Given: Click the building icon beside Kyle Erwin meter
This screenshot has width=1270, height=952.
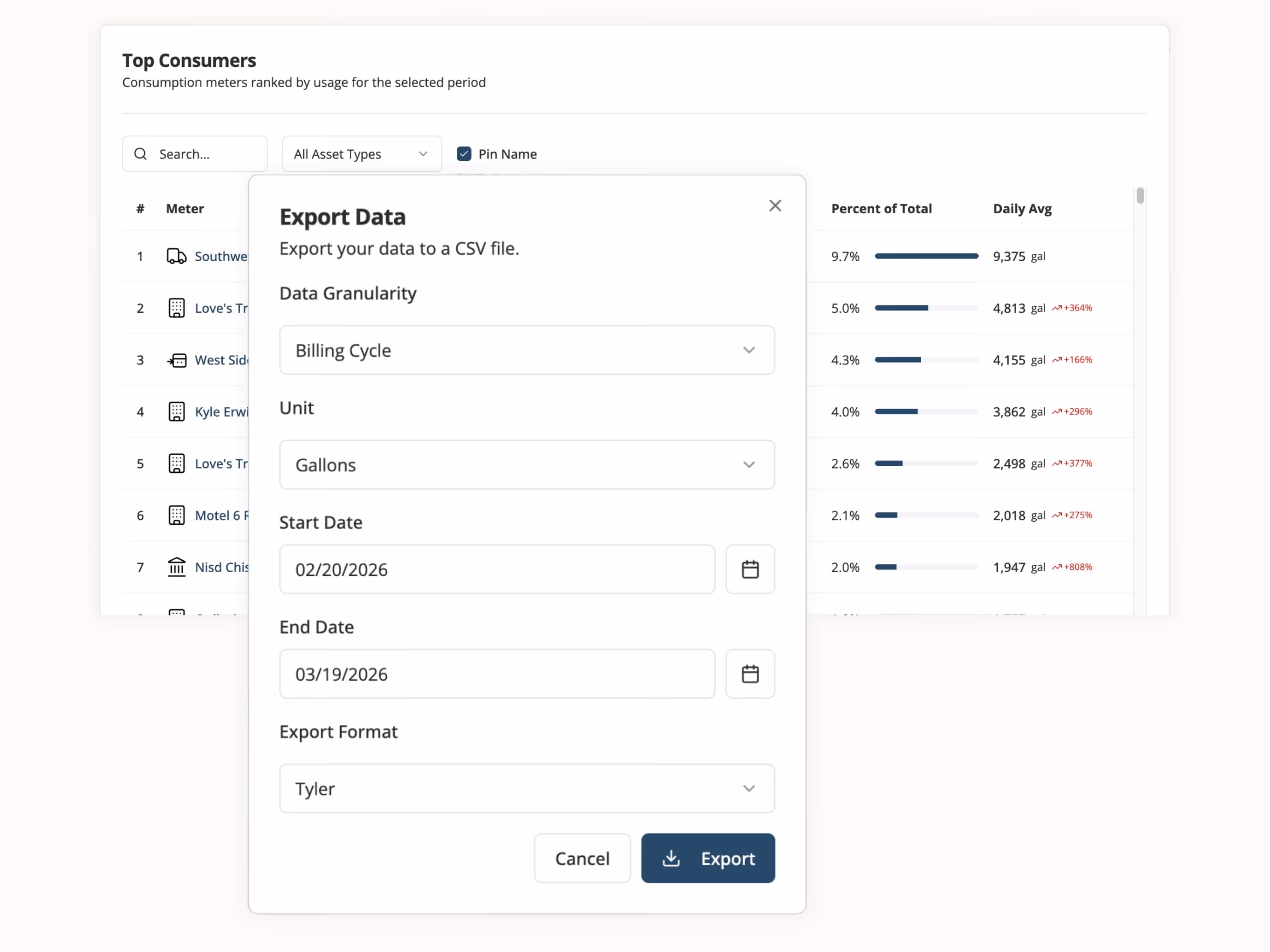Looking at the screenshot, I should point(177,412).
